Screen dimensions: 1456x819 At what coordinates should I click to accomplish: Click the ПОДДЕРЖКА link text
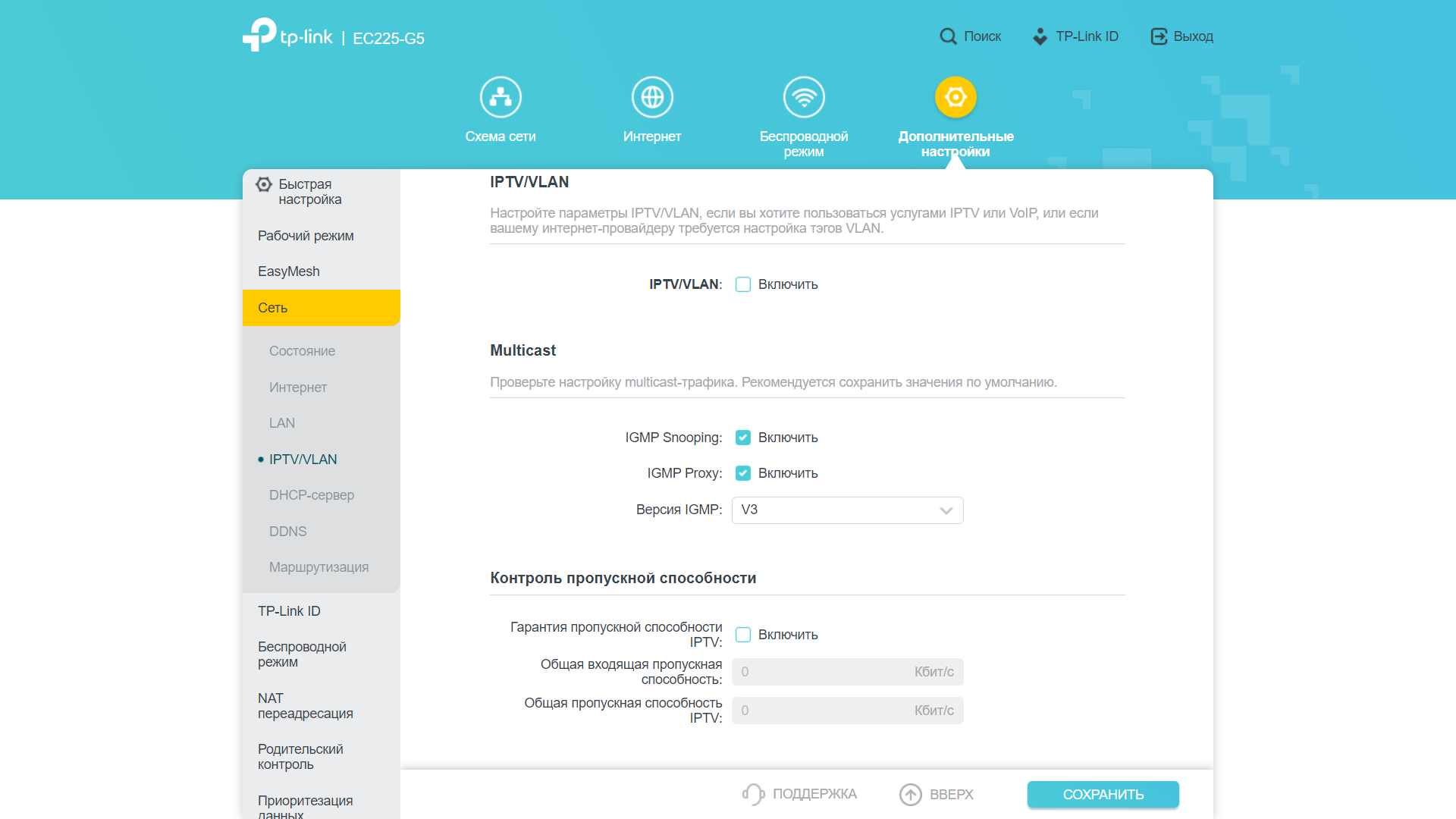click(814, 794)
